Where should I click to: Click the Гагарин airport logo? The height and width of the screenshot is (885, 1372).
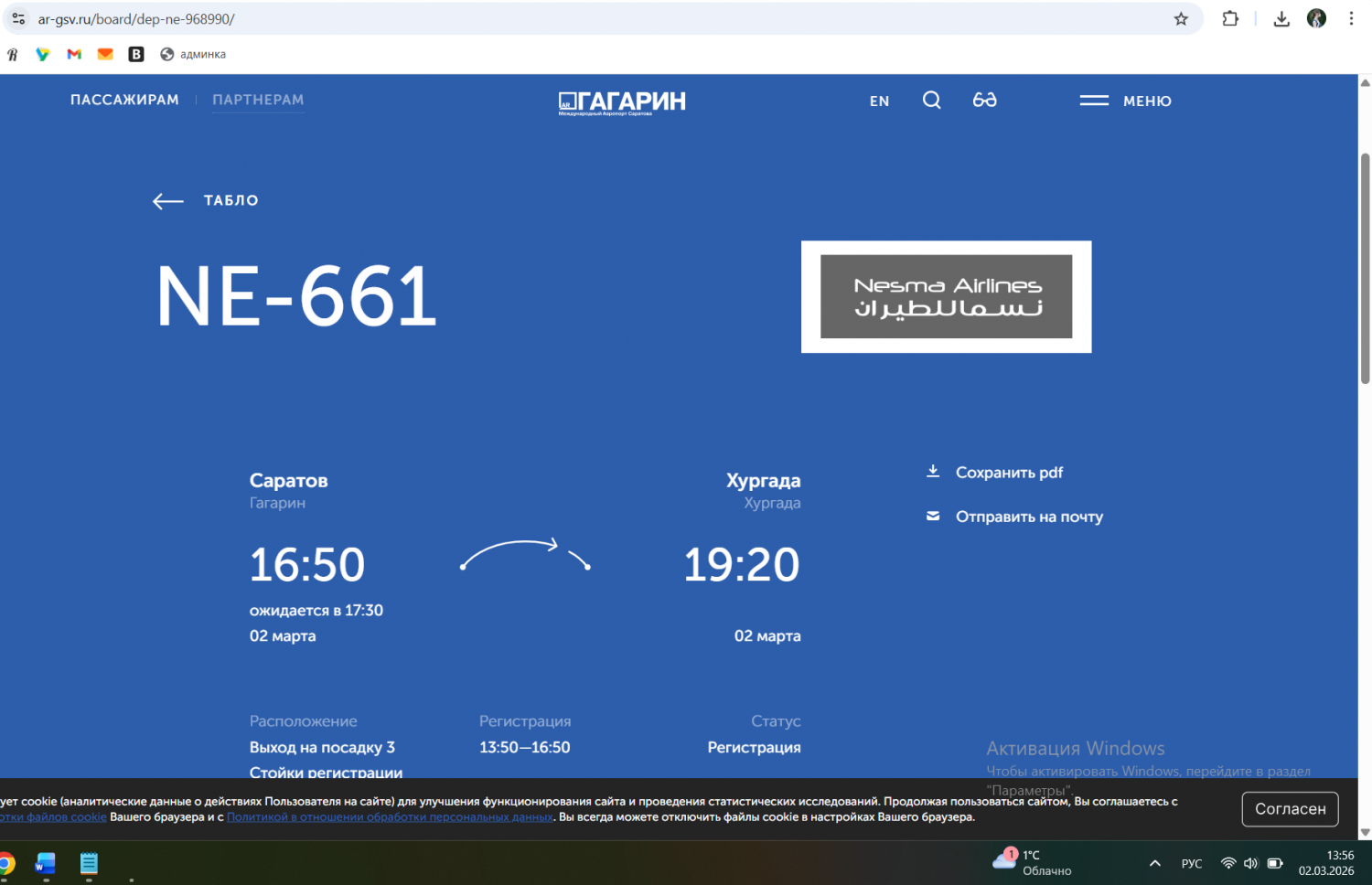(x=622, y=102)
